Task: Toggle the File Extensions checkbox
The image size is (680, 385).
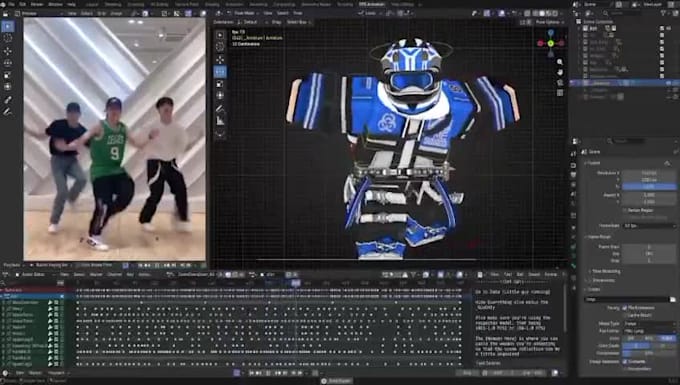Action: click(x=625, y=308)
